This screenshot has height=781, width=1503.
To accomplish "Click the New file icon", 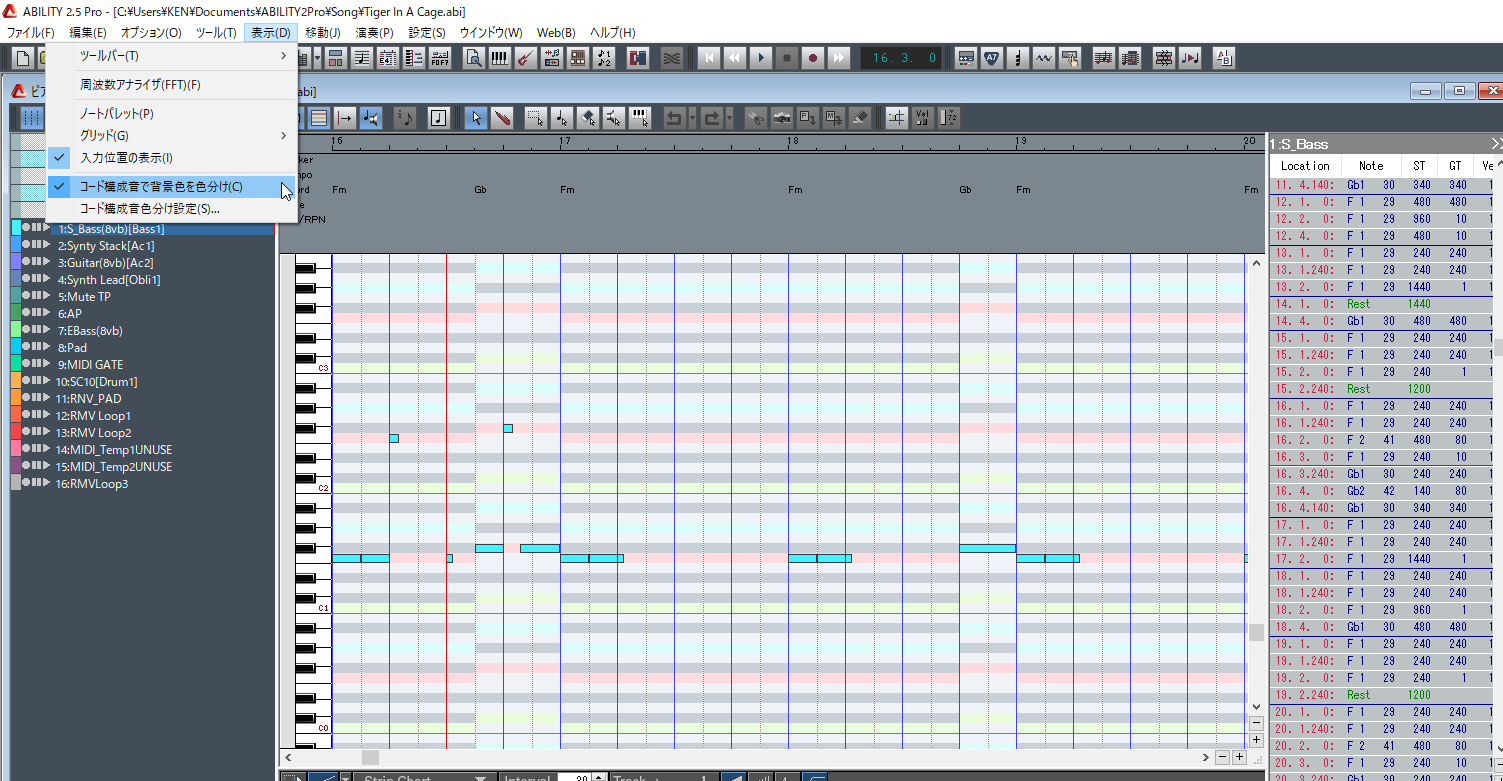I will click(22, 58).
